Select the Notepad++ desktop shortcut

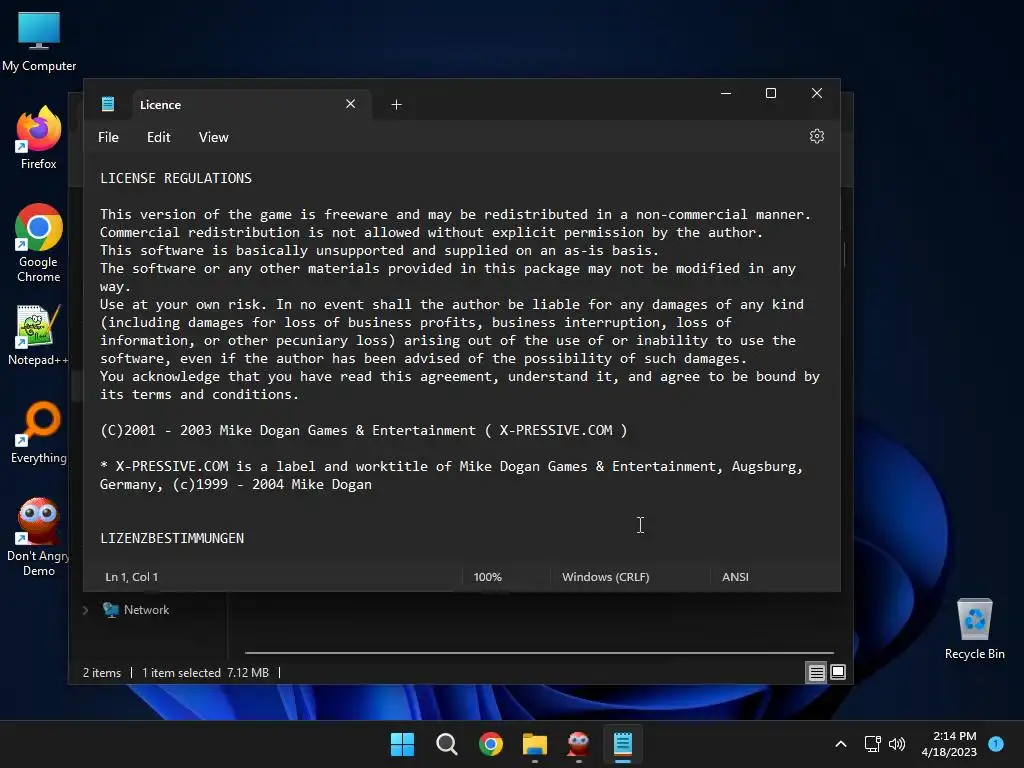point(39,335)
